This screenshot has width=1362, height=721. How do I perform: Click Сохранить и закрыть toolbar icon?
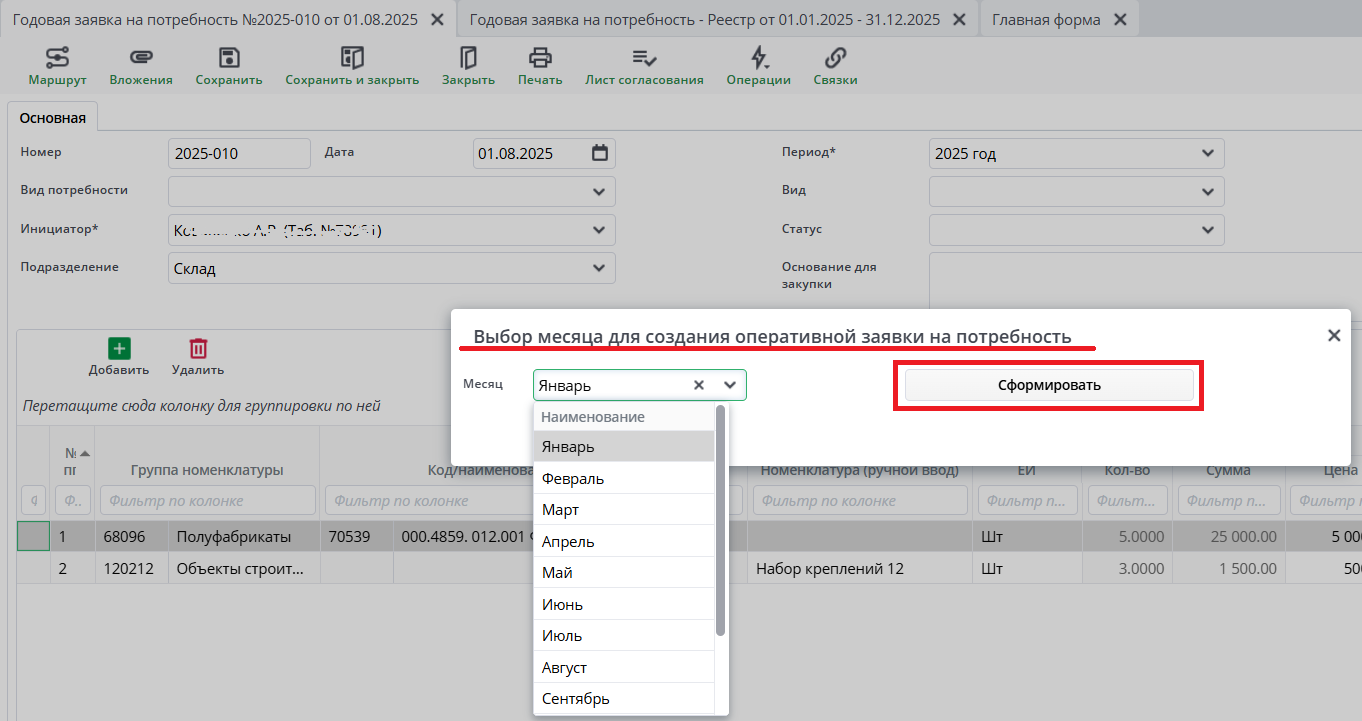[352, 58]
